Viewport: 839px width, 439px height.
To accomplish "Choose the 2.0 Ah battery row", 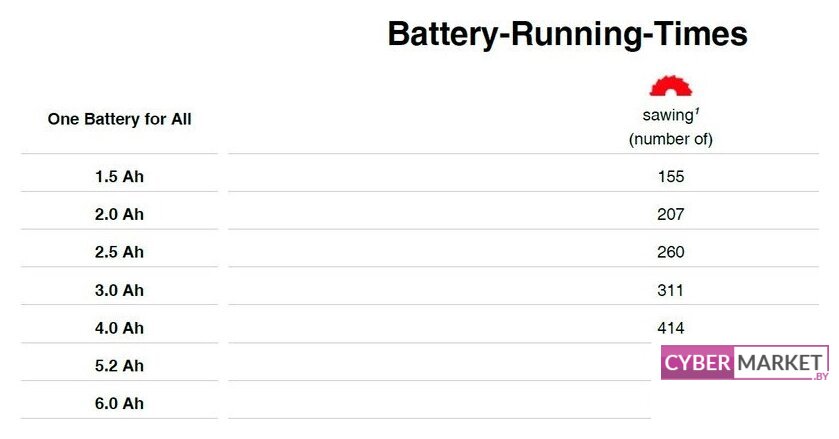I will pos(119,215).
